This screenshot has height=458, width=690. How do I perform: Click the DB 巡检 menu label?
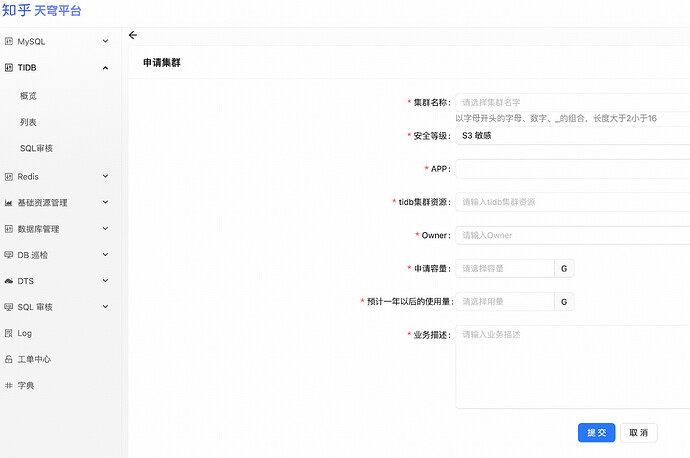(33, 255)
